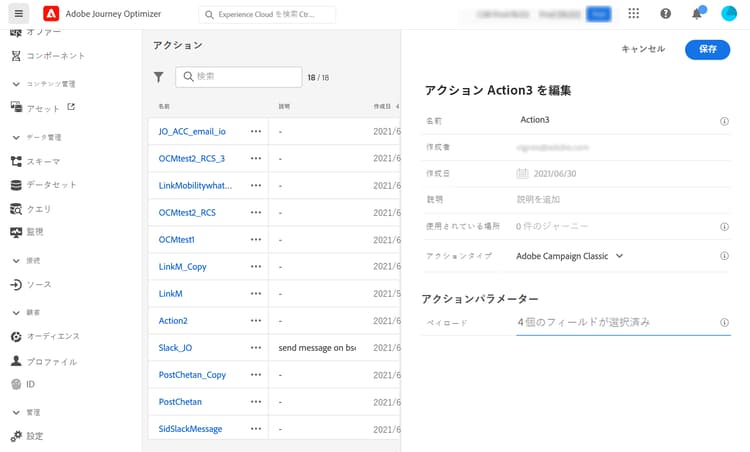Click the external link icon beside アセット
750x452 pixels.
(71, 107)
